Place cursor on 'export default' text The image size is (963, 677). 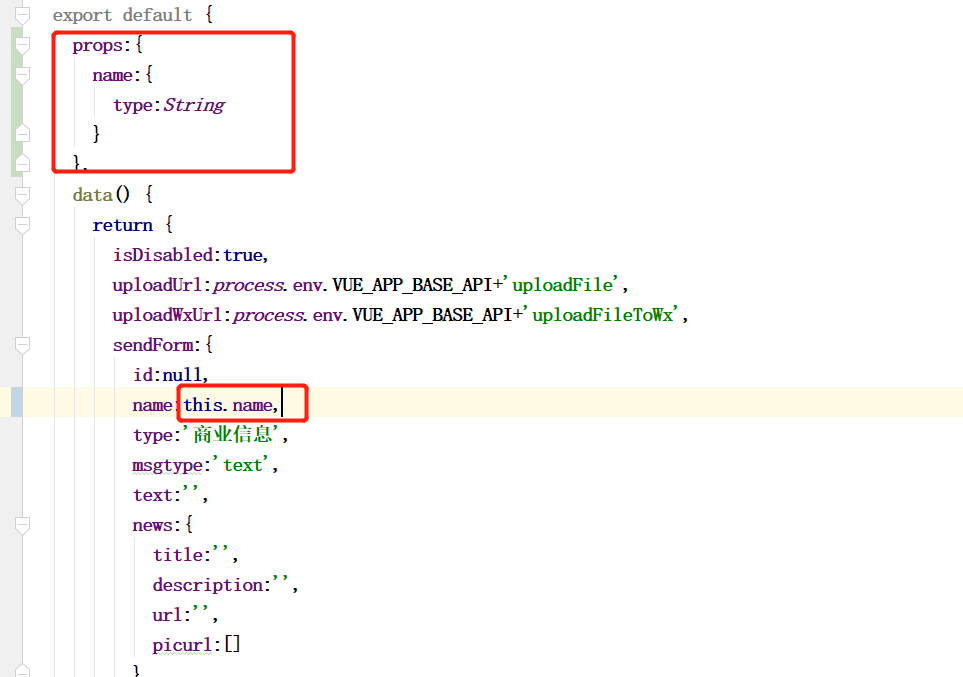point(122,15)
